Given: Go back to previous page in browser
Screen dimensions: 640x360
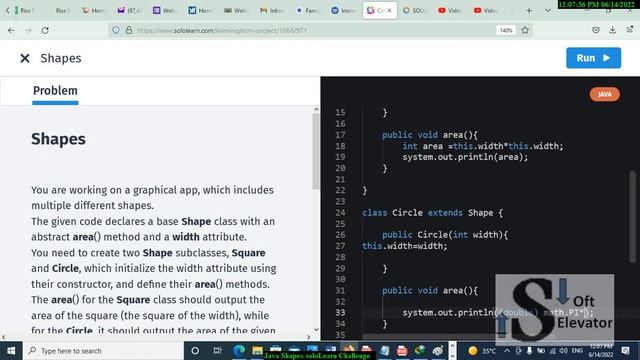Looking at the screenshot, I should [x=11, y=30].
